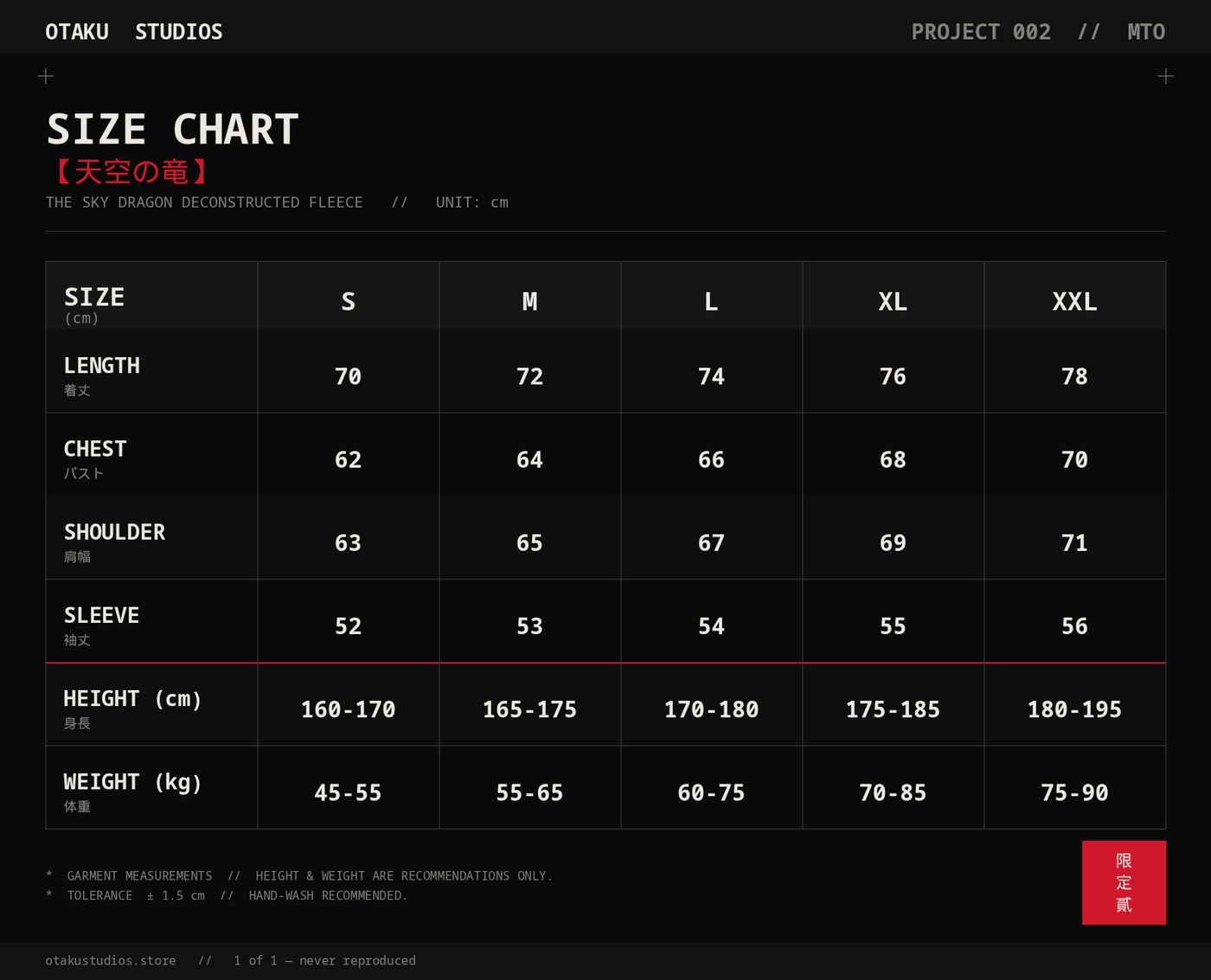Click the chest value 66 for size L
Image resolution: width=1211 pixels, height=980 pixels.
tap(711, 459)
